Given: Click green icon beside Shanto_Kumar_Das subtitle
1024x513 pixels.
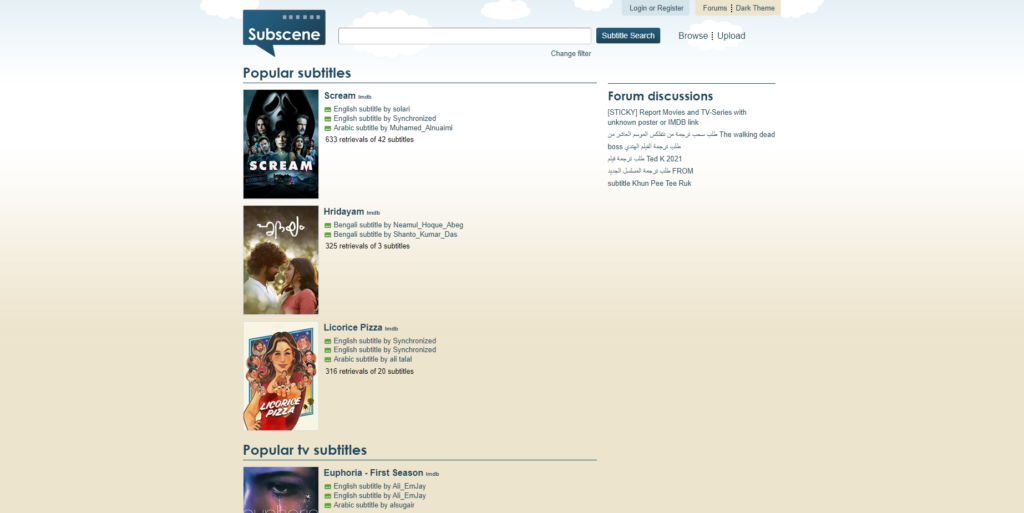Looking at the screenshot, I should [328, 235].
